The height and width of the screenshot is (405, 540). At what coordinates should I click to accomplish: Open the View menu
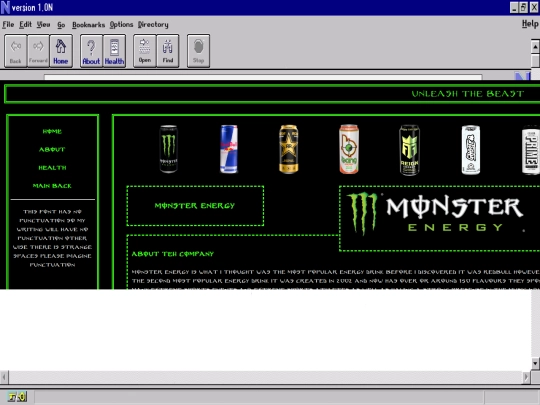43,24
